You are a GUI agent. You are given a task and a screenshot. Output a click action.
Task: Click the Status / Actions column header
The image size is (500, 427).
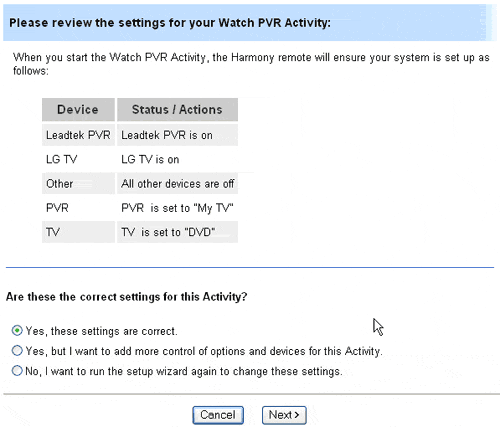[177, 110]
